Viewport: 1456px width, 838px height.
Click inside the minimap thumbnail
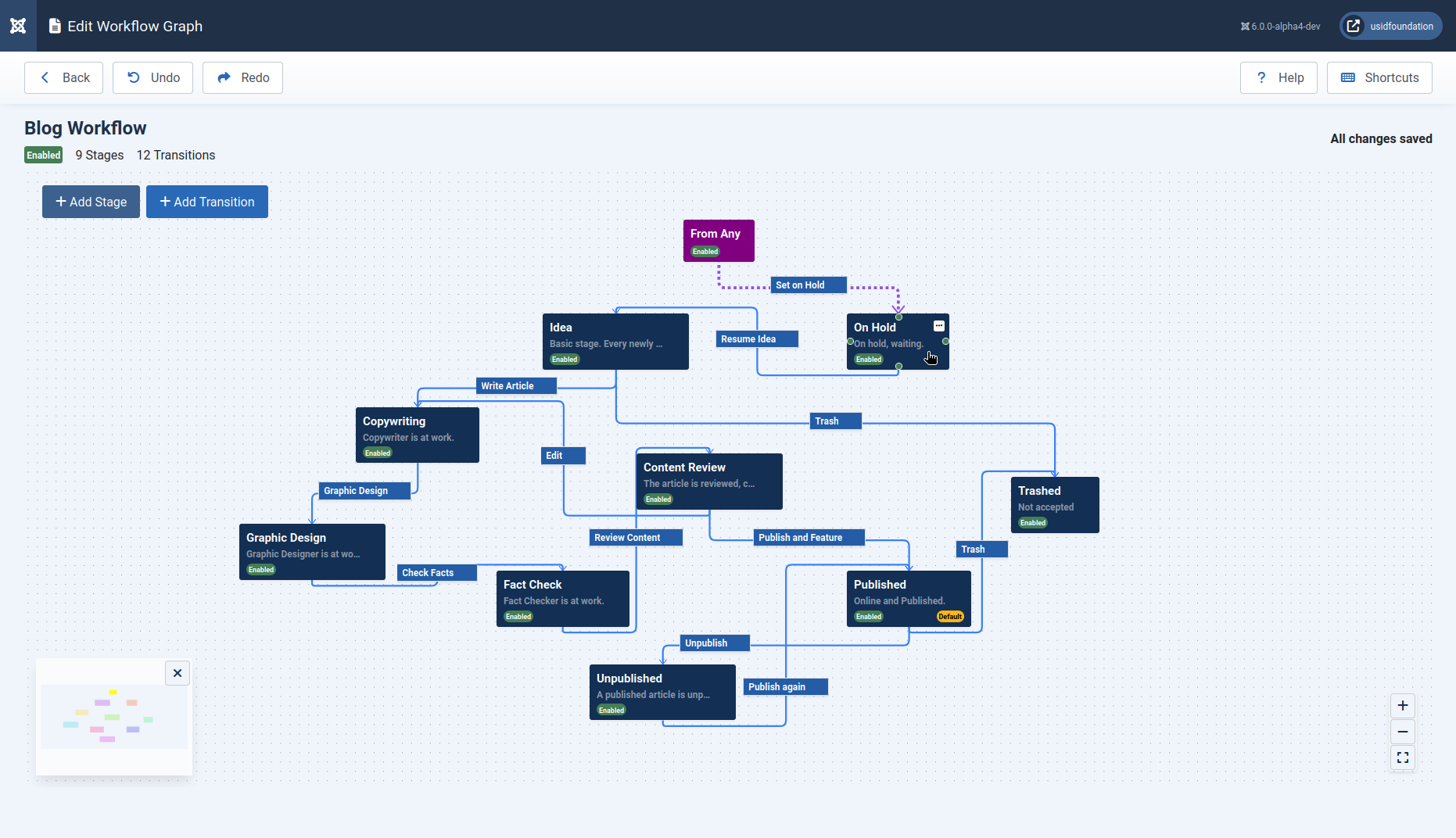(x=113, y=715)
